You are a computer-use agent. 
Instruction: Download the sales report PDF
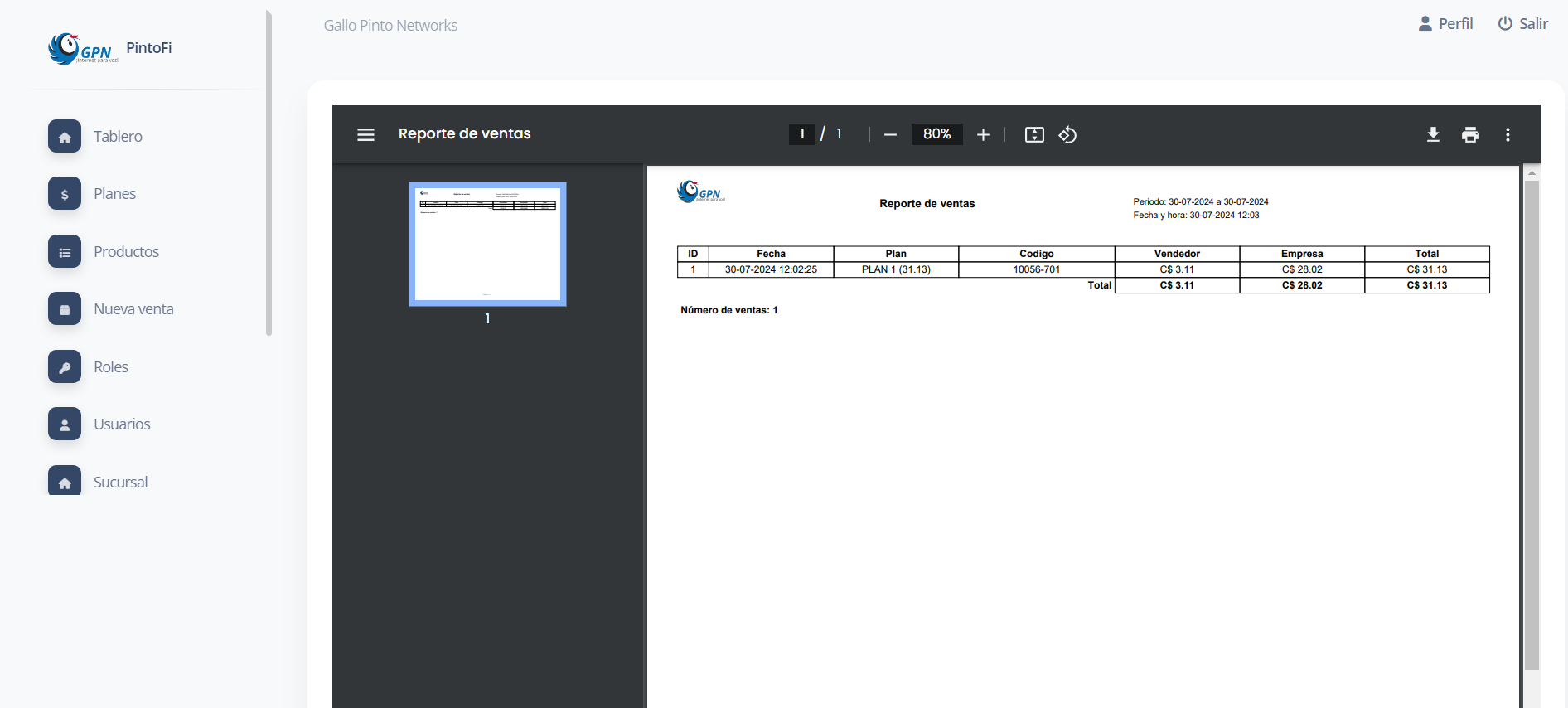point(1433,134)
